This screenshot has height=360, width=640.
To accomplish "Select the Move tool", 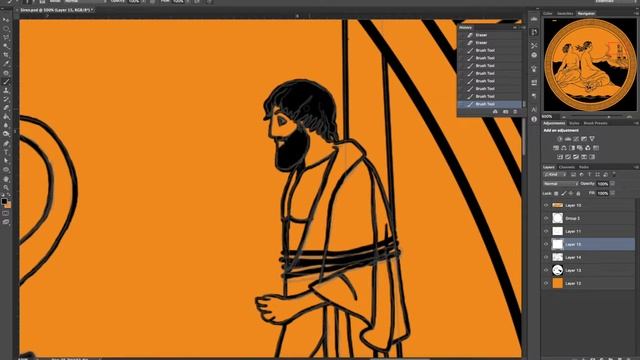I will click(6, 20).
